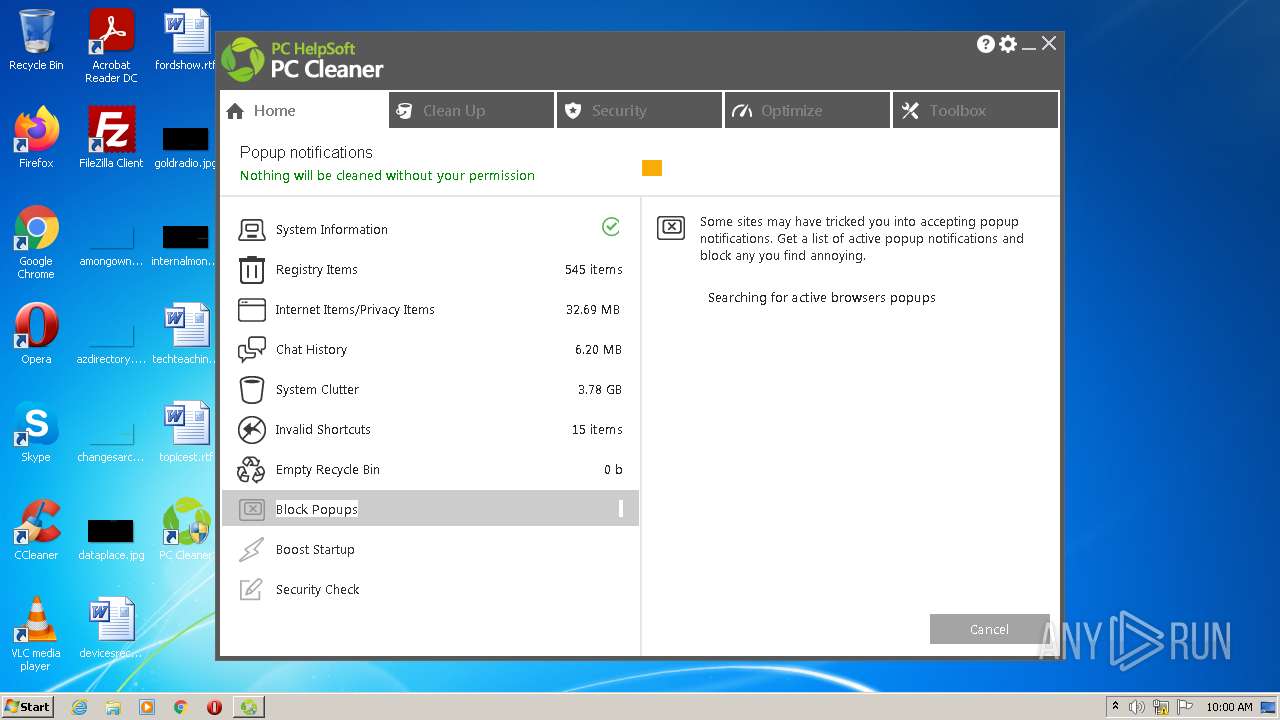
Task: Select the Firefox desktop shortcut
Action: (x=36, y=137)
